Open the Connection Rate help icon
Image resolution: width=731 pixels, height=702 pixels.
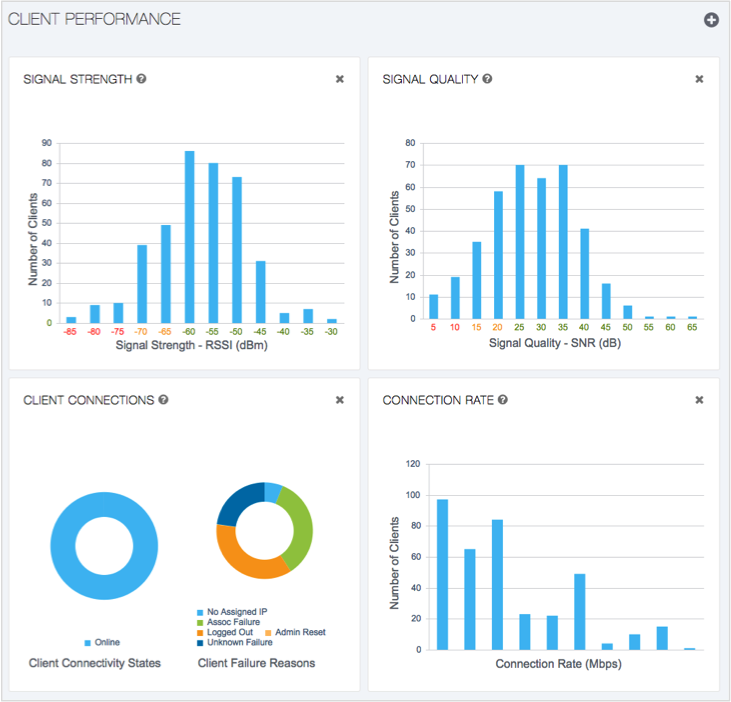(503, 400)
